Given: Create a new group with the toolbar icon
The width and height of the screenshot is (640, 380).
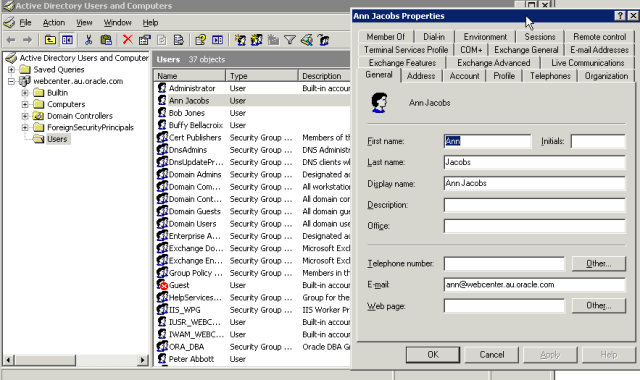Looking at the screenshot, I should coord(256,40).
